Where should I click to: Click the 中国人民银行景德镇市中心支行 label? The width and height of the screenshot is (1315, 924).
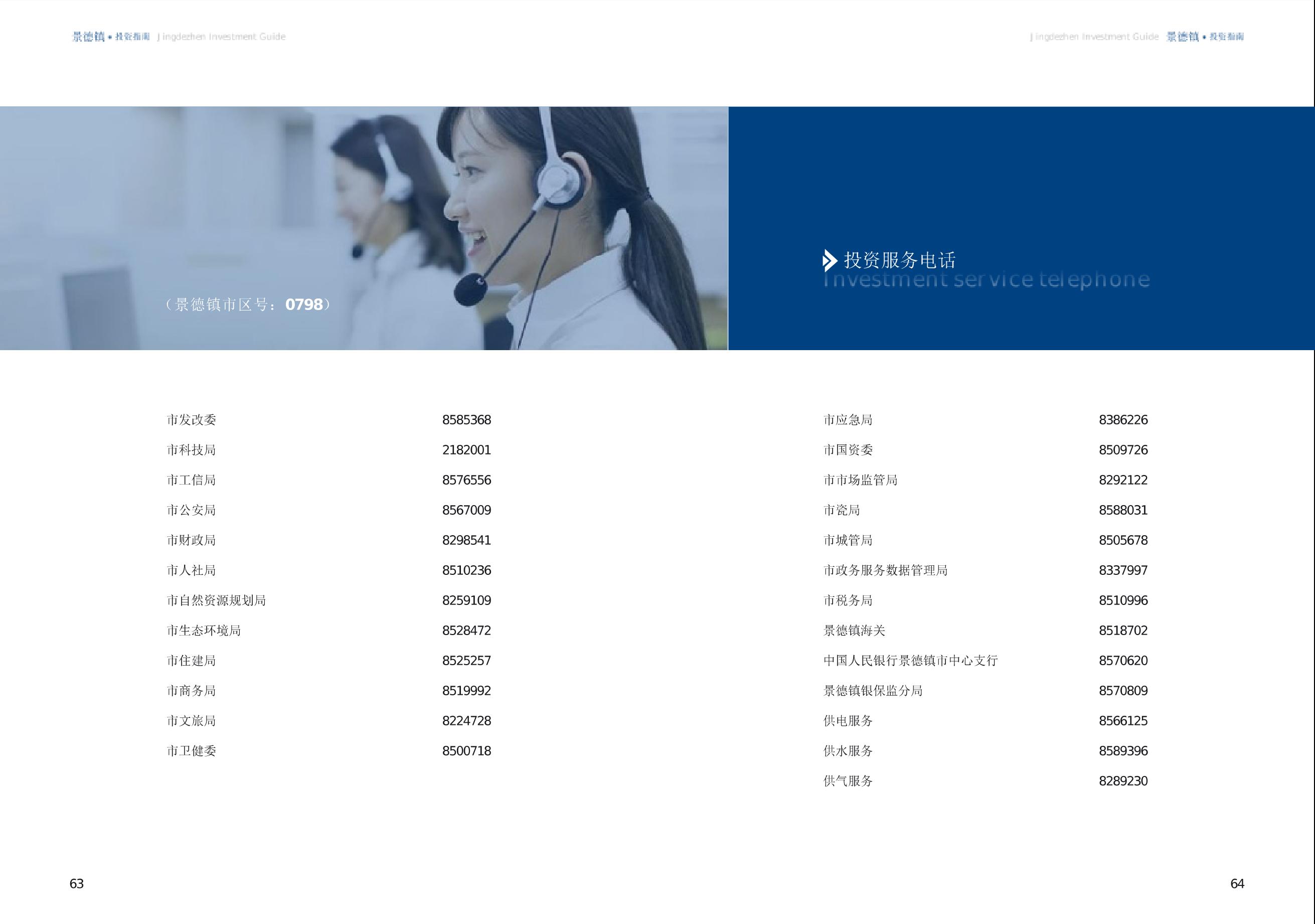911,661
